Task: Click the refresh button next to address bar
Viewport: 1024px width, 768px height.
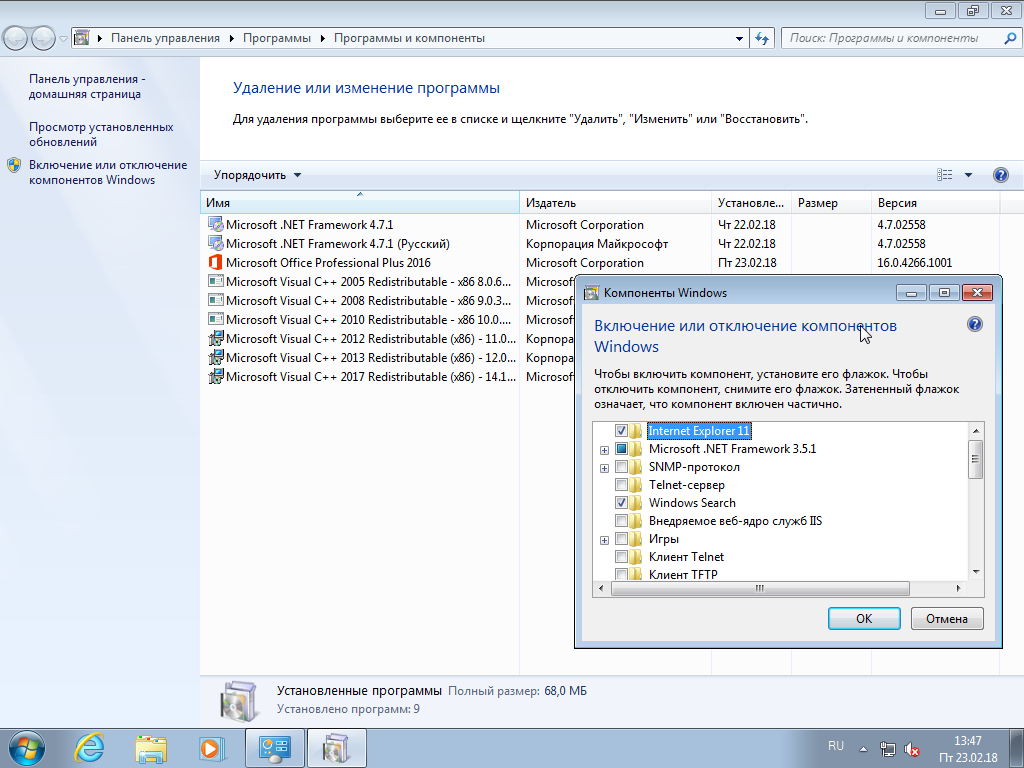Action: [x=761, y=38]
